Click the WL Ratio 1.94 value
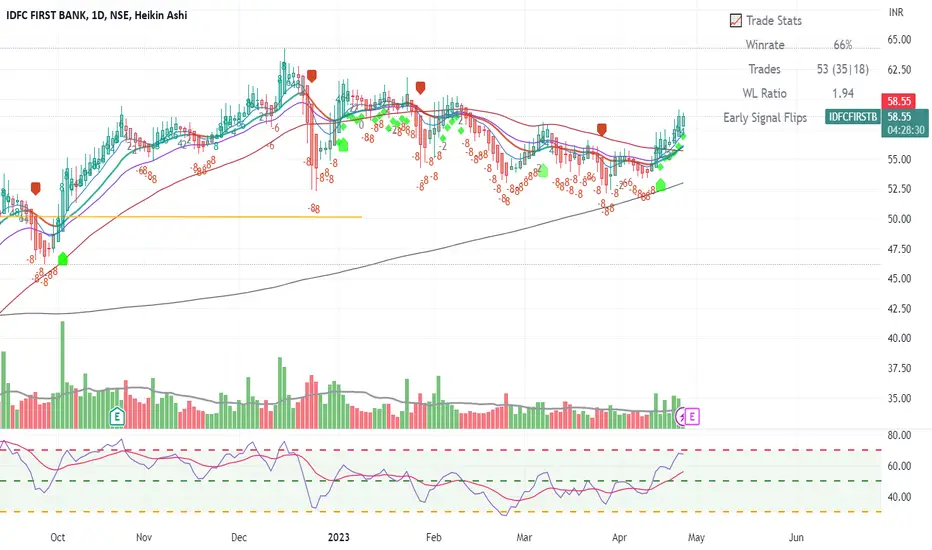 [843, 93]
